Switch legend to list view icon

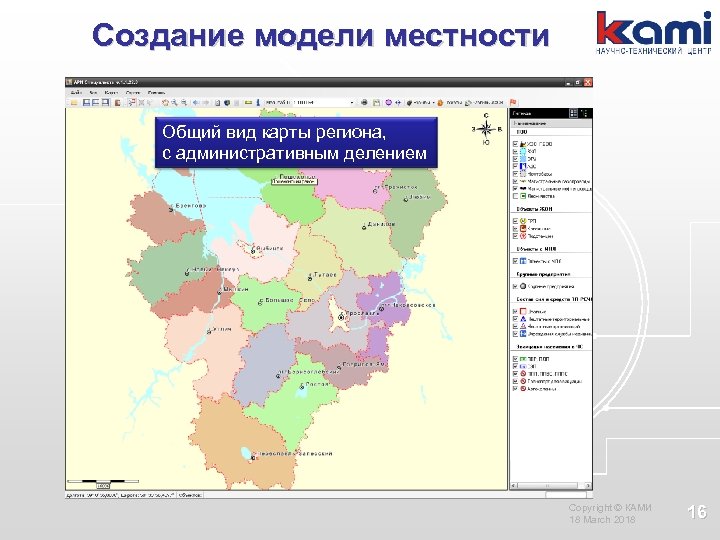pos(584,113)
